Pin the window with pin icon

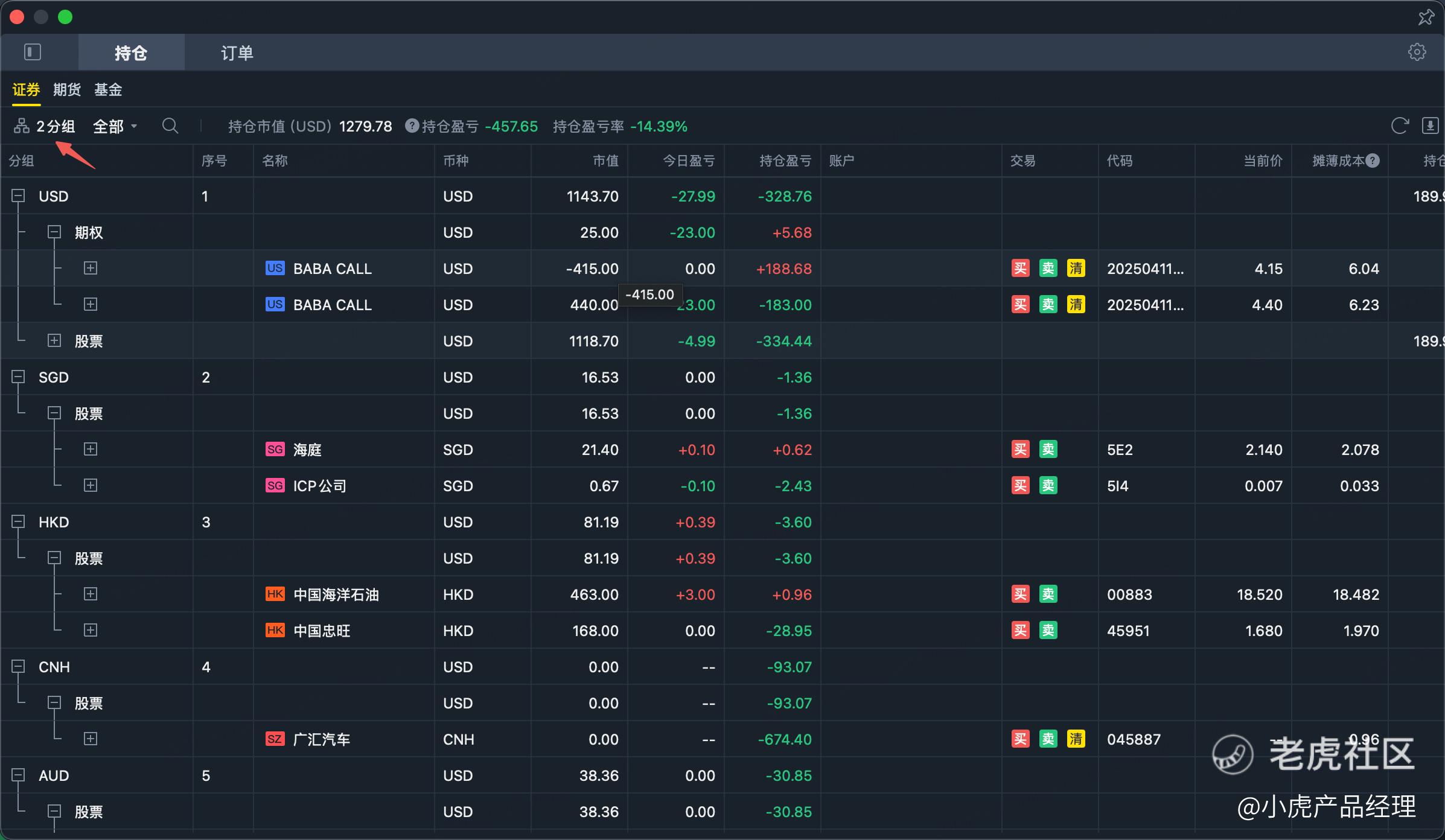1426,17
